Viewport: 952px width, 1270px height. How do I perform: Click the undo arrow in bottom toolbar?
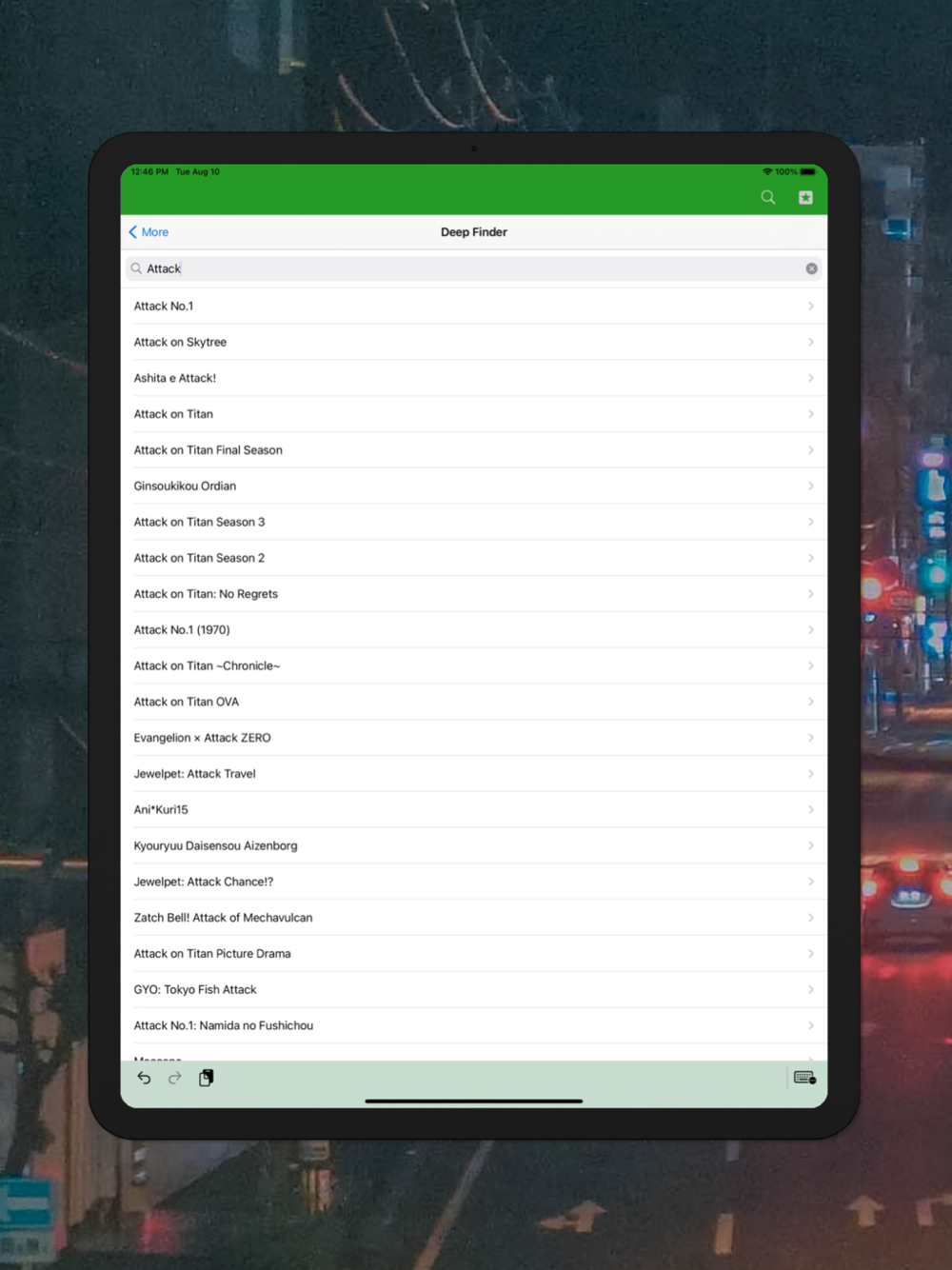coord(144,1078)
